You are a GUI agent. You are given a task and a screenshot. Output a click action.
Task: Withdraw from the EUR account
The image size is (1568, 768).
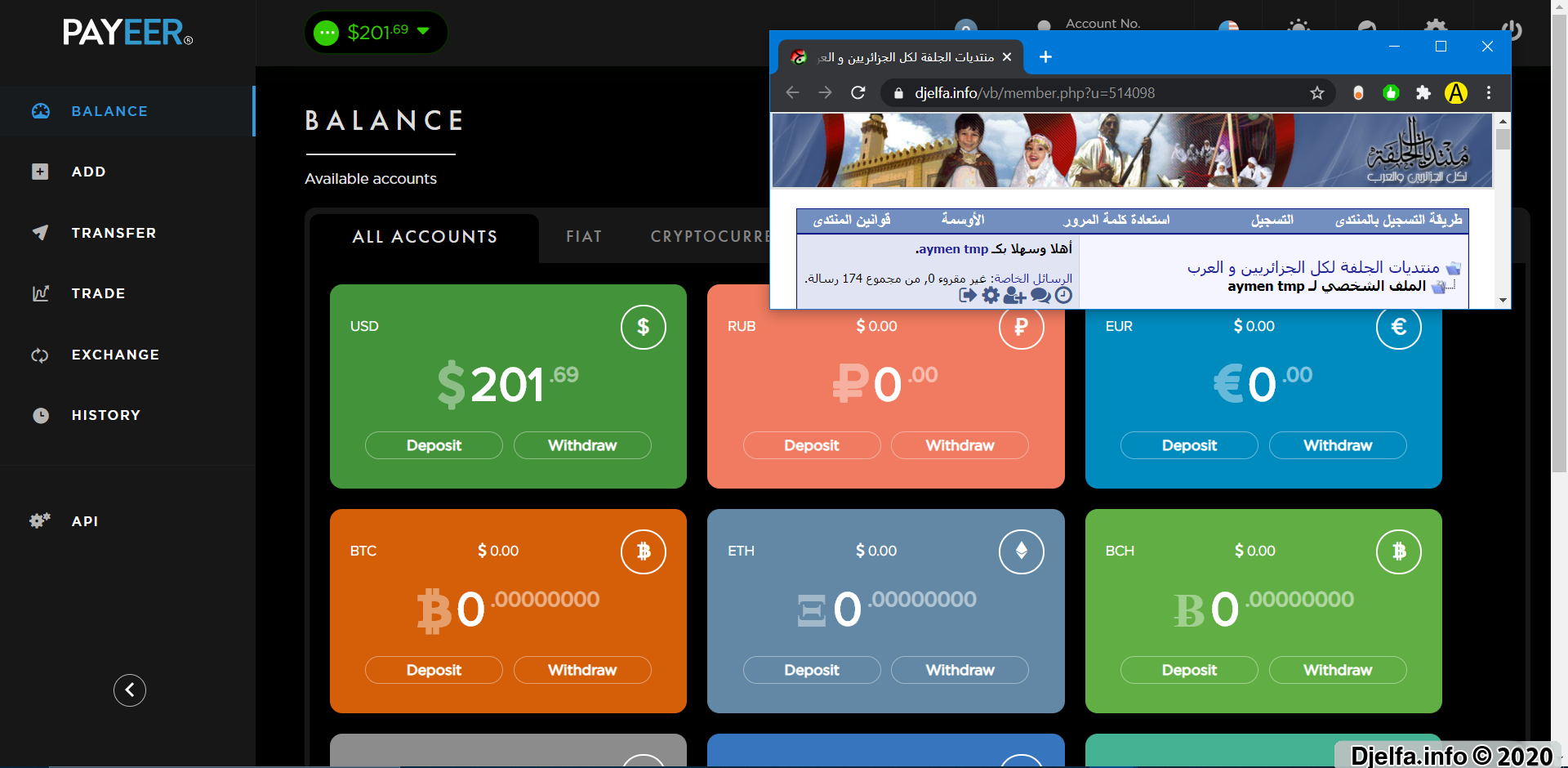point(1338,445)
